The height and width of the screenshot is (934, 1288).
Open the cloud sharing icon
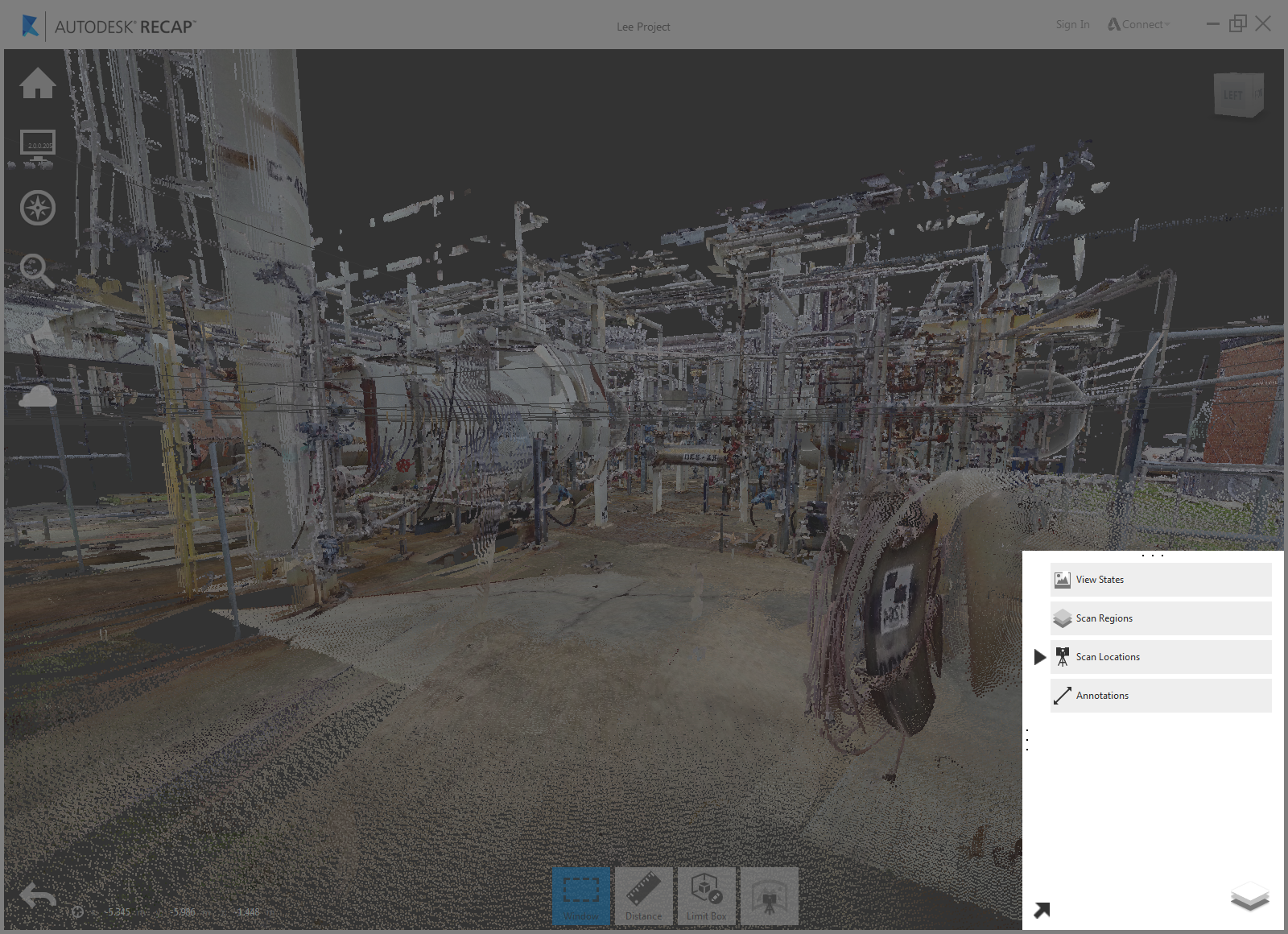click(38, 396)
